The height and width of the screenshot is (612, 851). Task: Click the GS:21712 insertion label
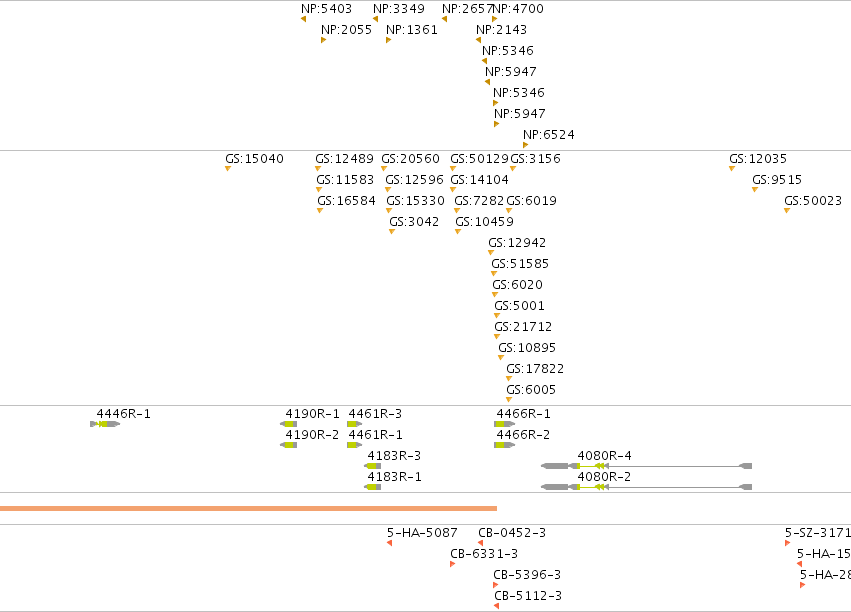523,327
